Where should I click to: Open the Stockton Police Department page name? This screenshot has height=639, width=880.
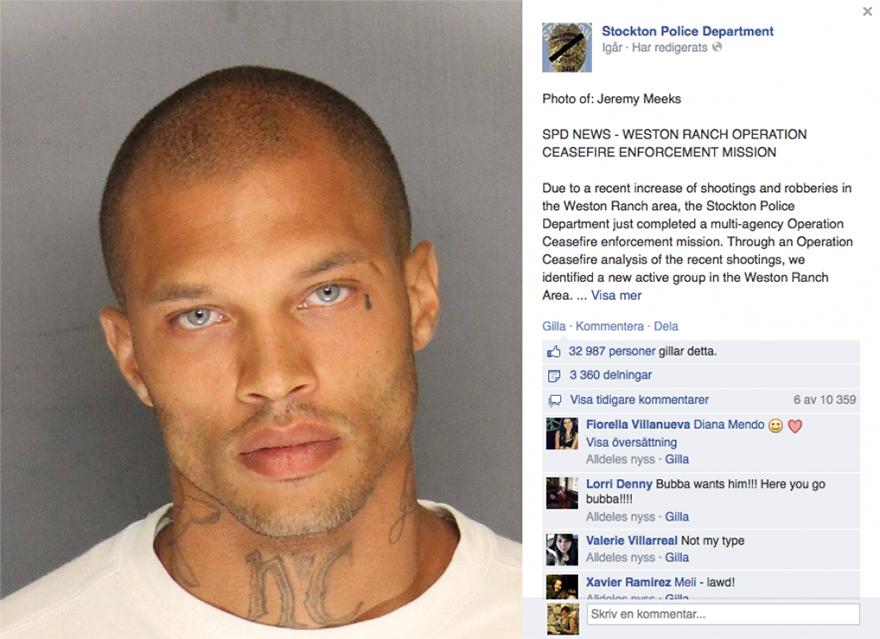click(x=688, y=31)
